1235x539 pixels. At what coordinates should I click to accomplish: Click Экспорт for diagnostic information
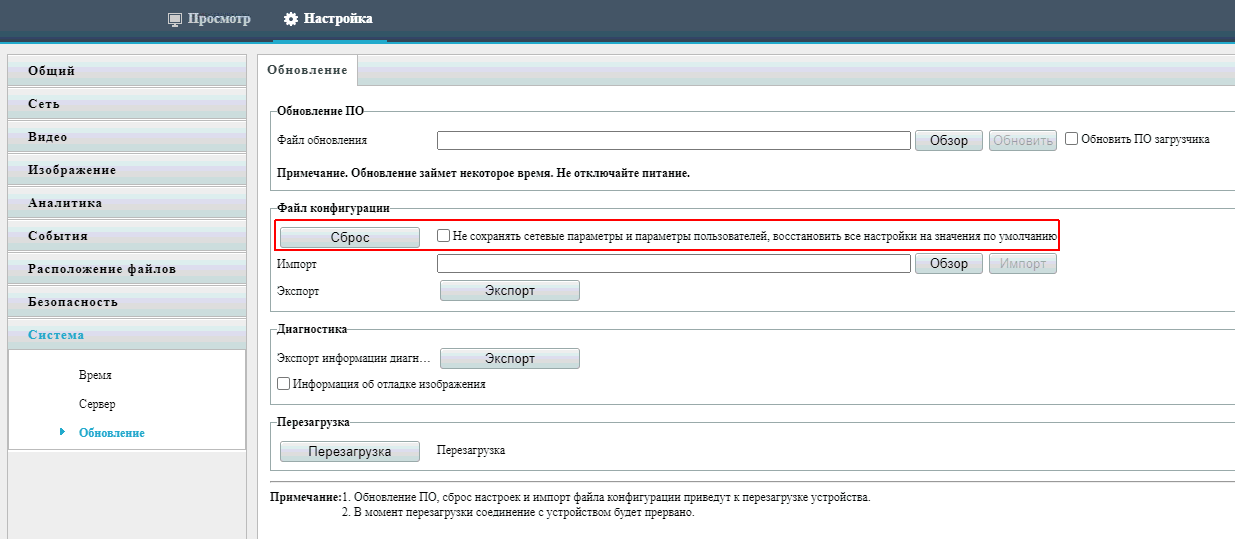coord(510,359)
